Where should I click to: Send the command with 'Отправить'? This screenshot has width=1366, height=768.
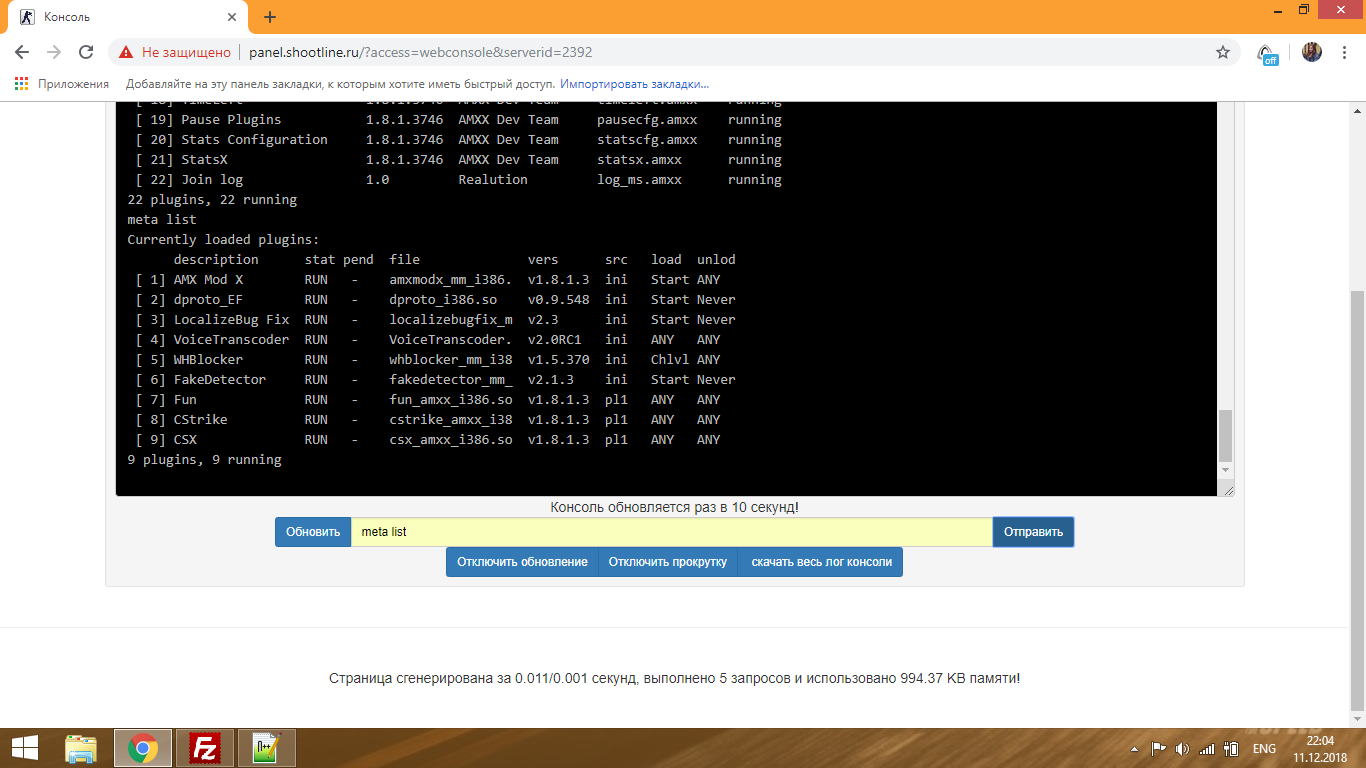pyautogui.click(x=1033, y=532)
